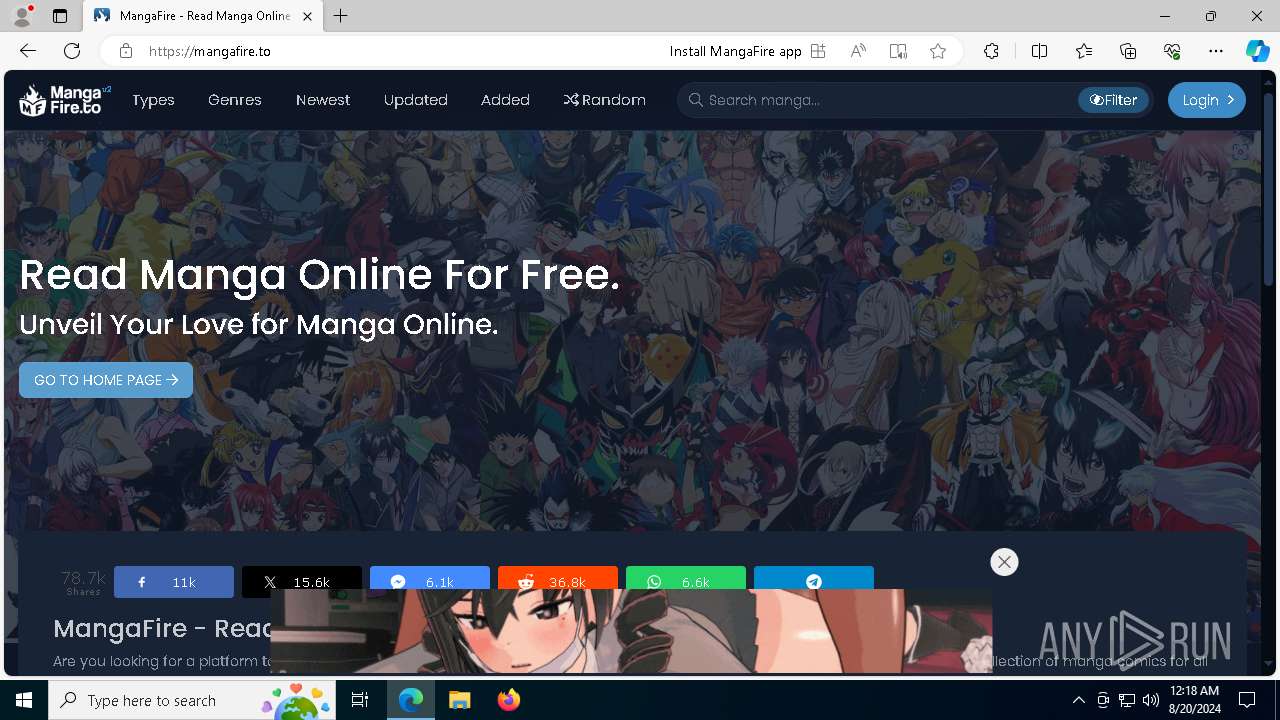
Task: Open the Favorites list icon
Action: [x=1084, y=51]
